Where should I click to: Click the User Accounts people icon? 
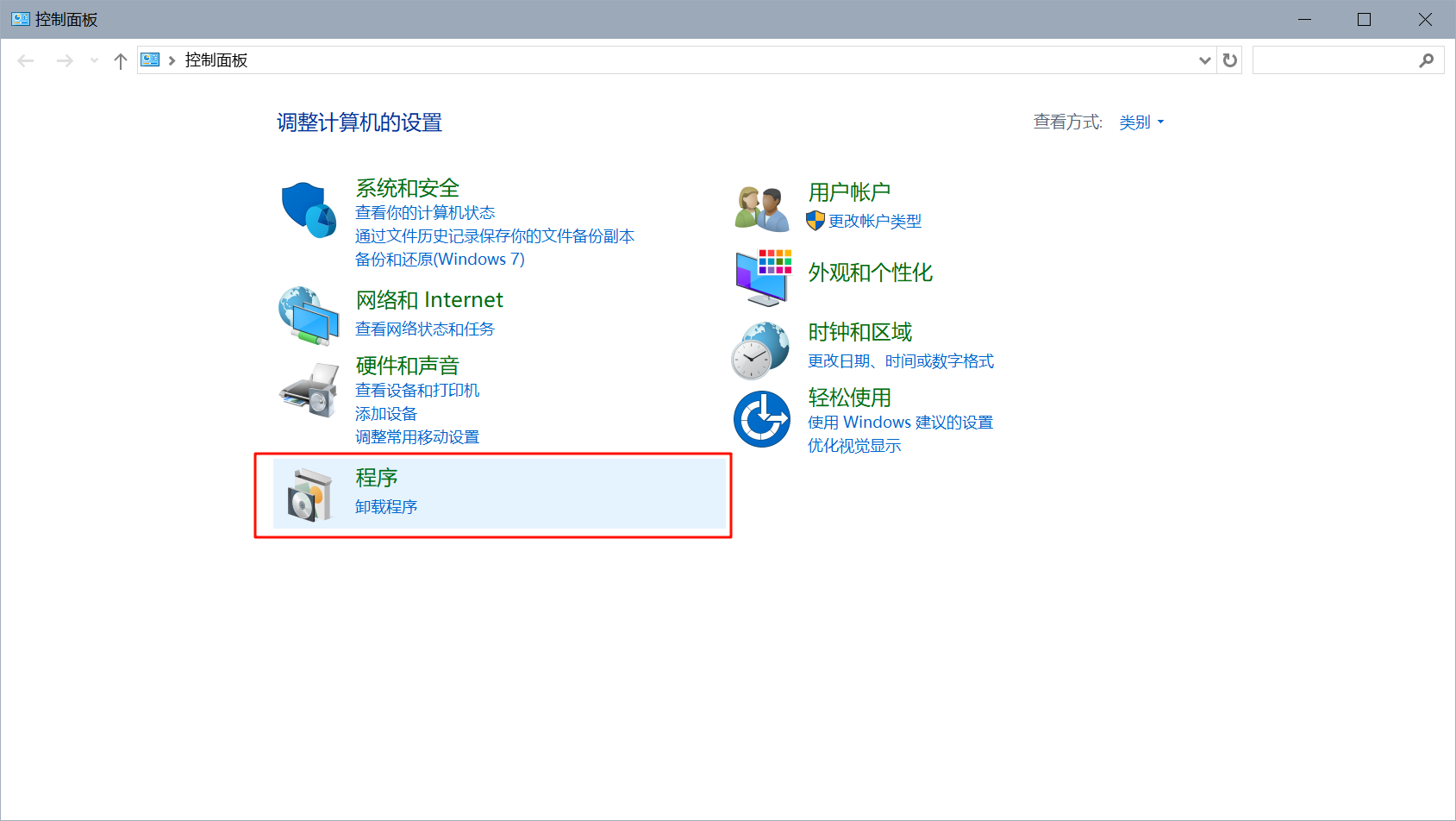761,209
